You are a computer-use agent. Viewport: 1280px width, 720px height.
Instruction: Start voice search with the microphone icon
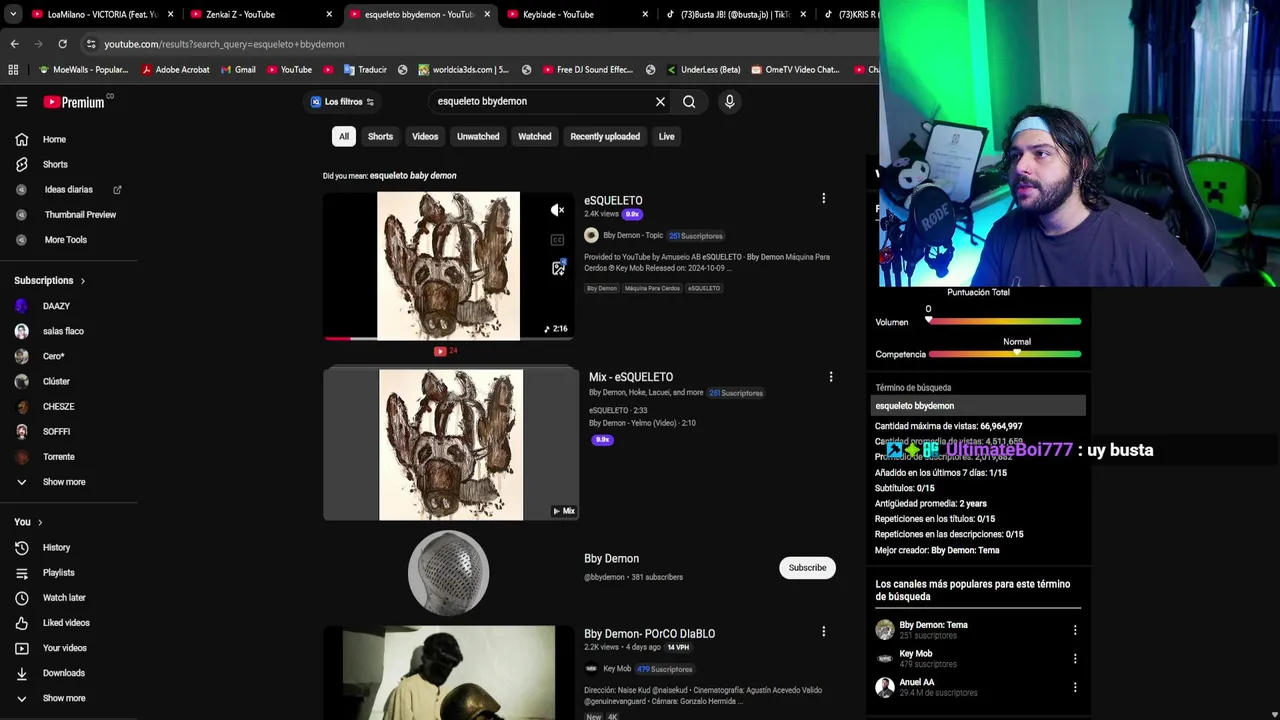(729, 101)
